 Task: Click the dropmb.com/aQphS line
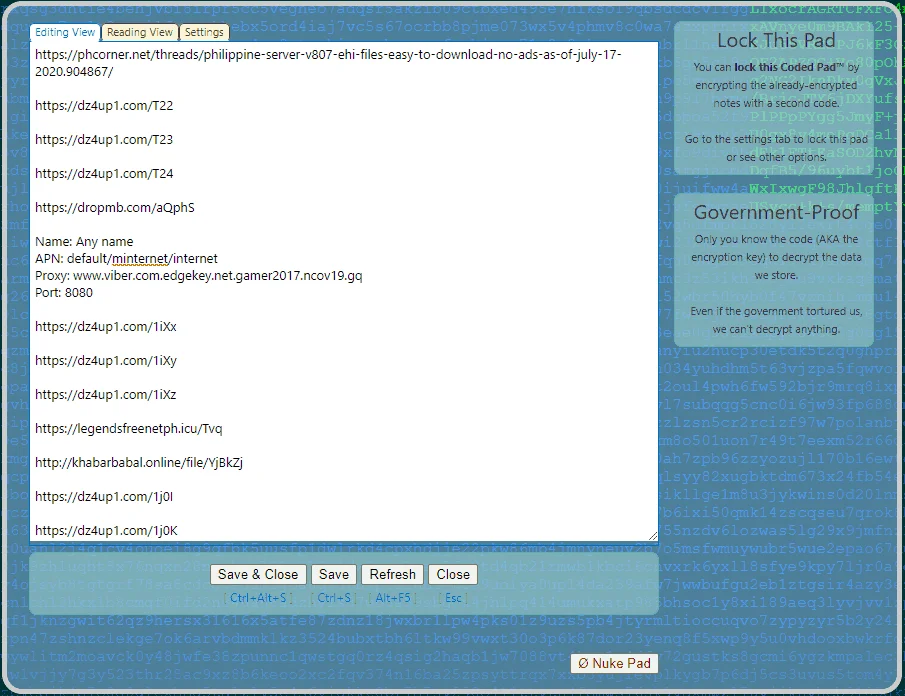[x=115, y=208]
